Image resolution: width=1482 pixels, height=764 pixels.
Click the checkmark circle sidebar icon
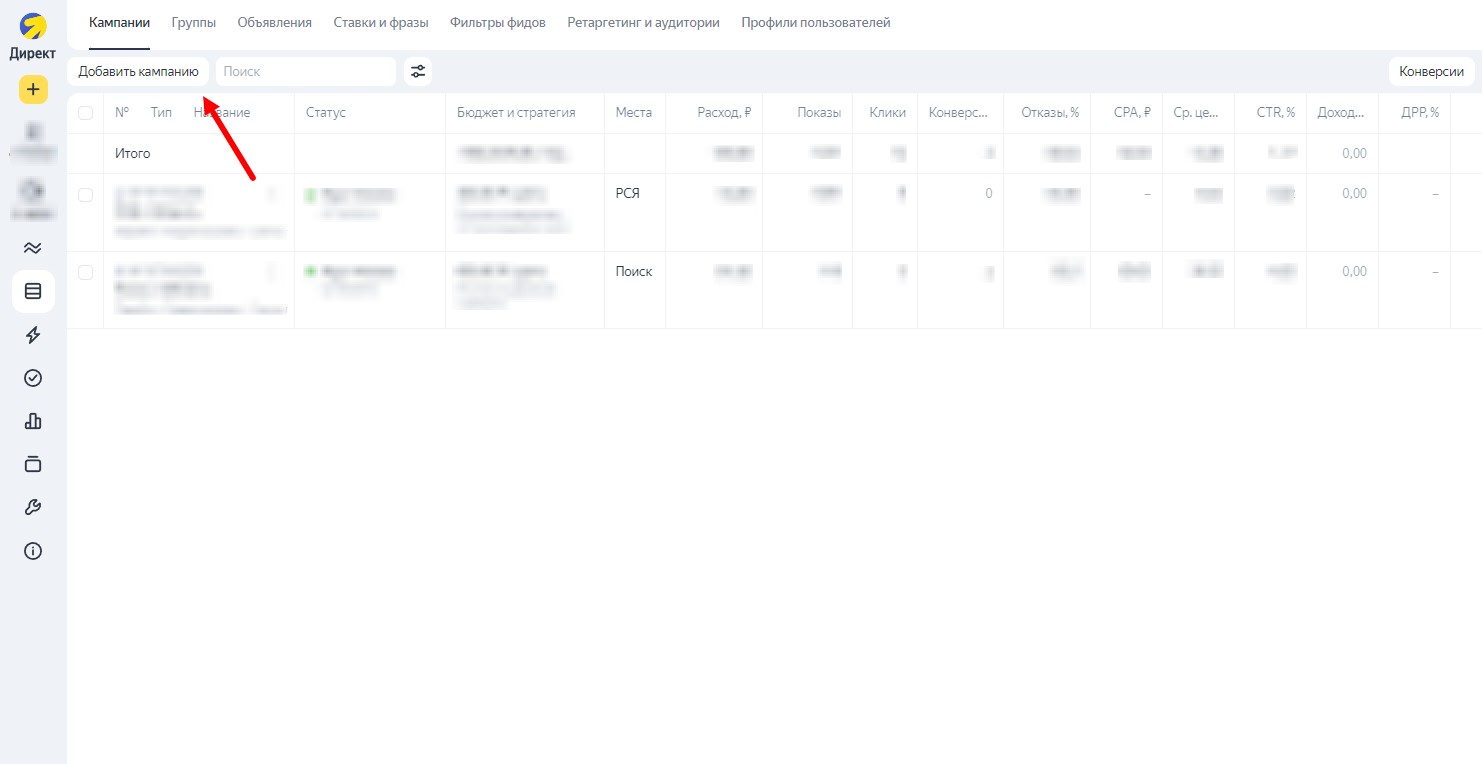pyautogui.click(x=33, y=378)
